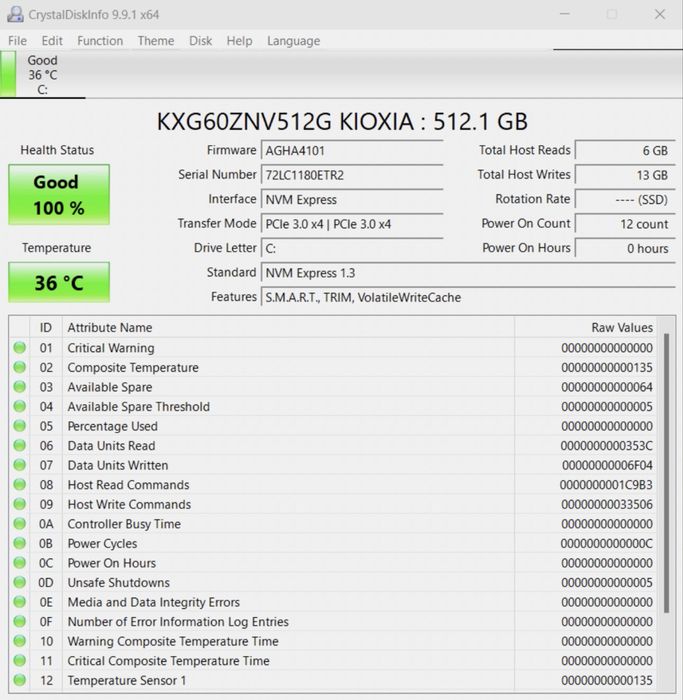Click the drive title KXG60ZNV512G KIOXIA

tap(342, 121)
